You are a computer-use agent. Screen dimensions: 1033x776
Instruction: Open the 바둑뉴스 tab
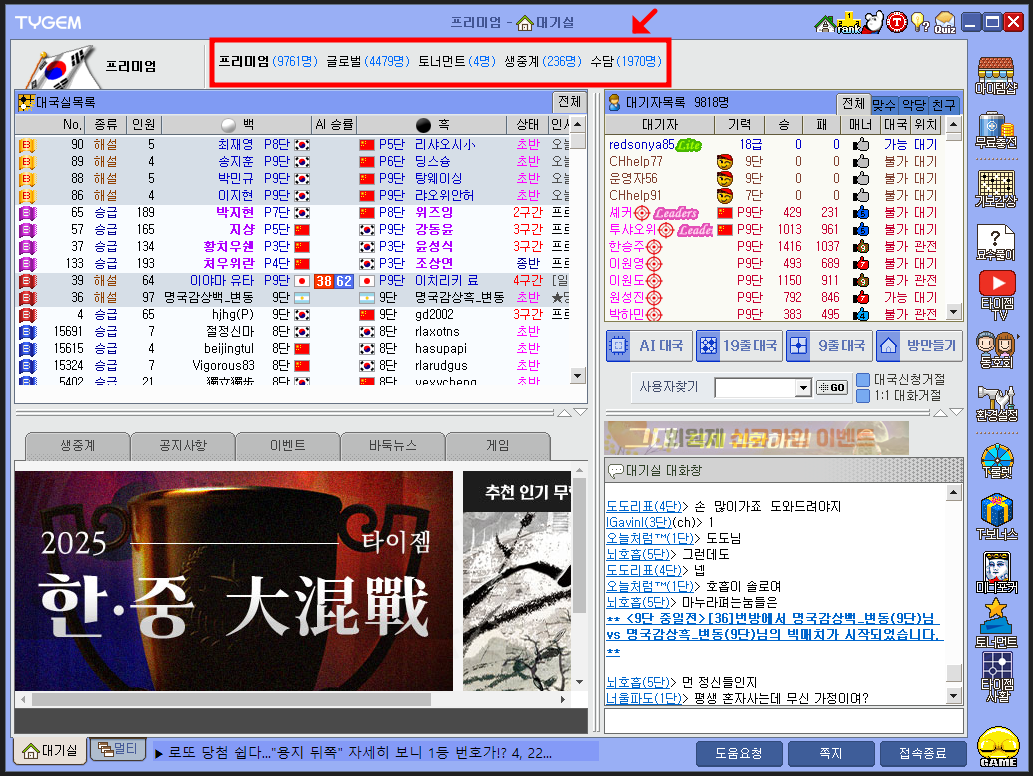tap(393, 446)
